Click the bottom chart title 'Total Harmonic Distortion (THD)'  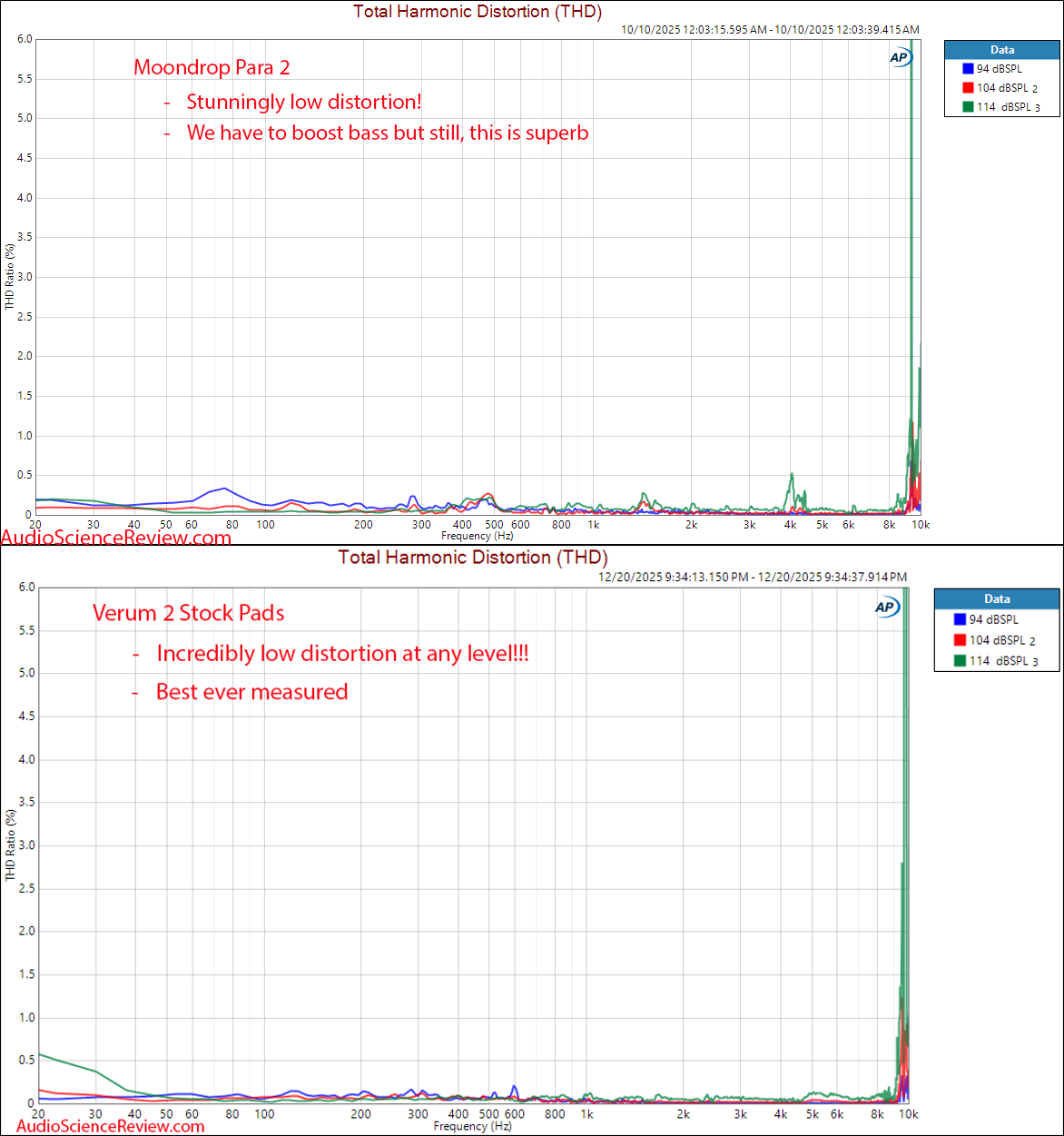(x=473, y=558)
